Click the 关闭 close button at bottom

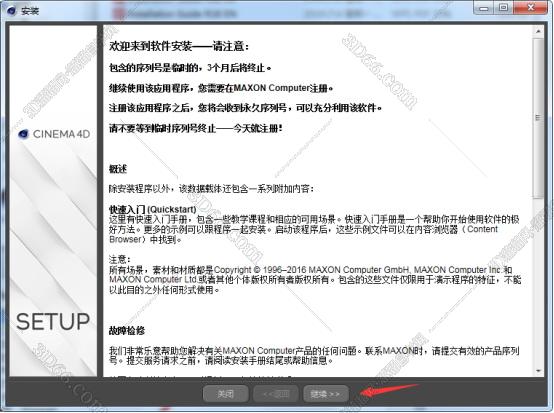pyautogui.click(x=225, y=393)
